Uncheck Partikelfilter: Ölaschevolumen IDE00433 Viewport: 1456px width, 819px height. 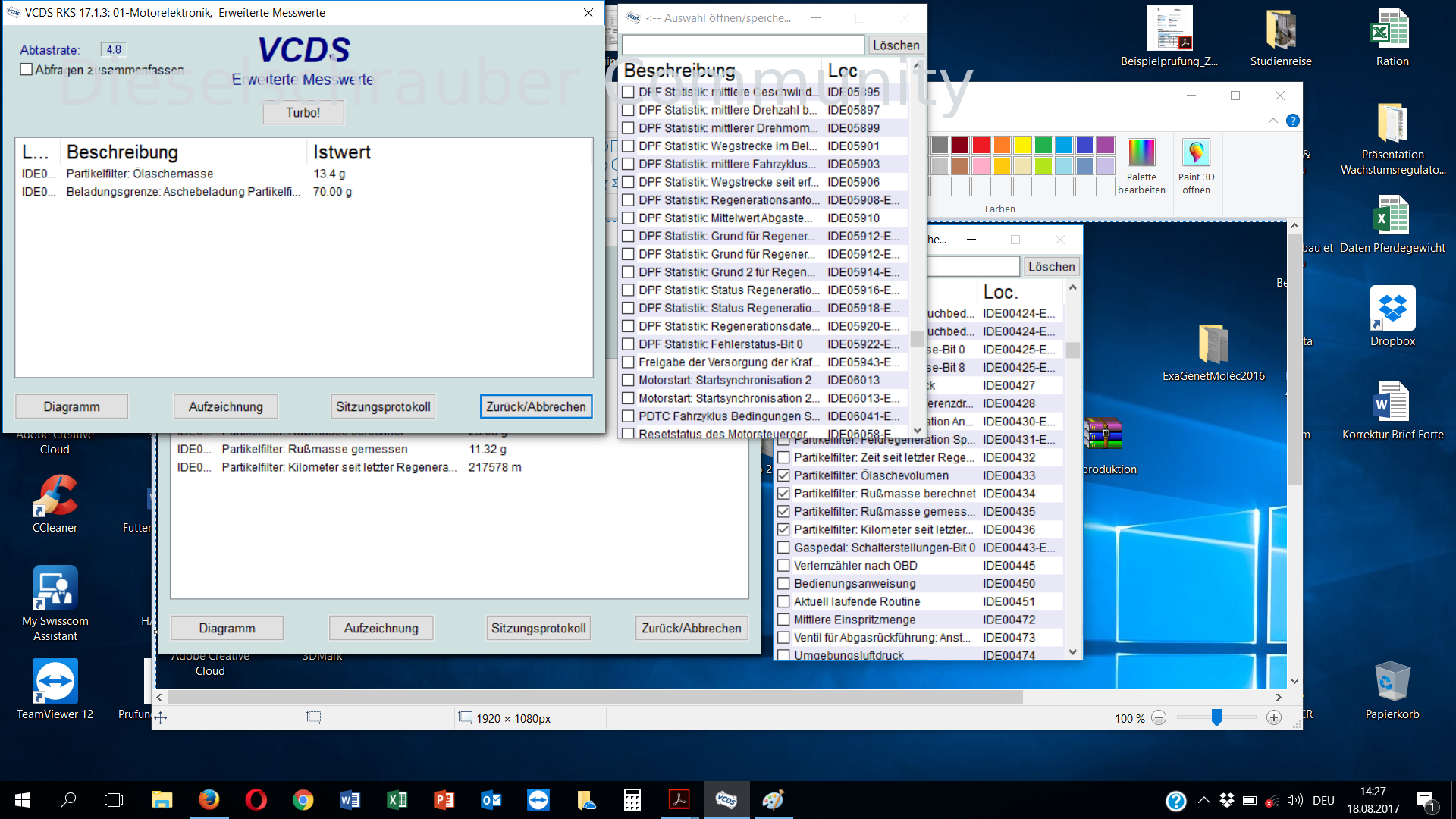(783, 475)
